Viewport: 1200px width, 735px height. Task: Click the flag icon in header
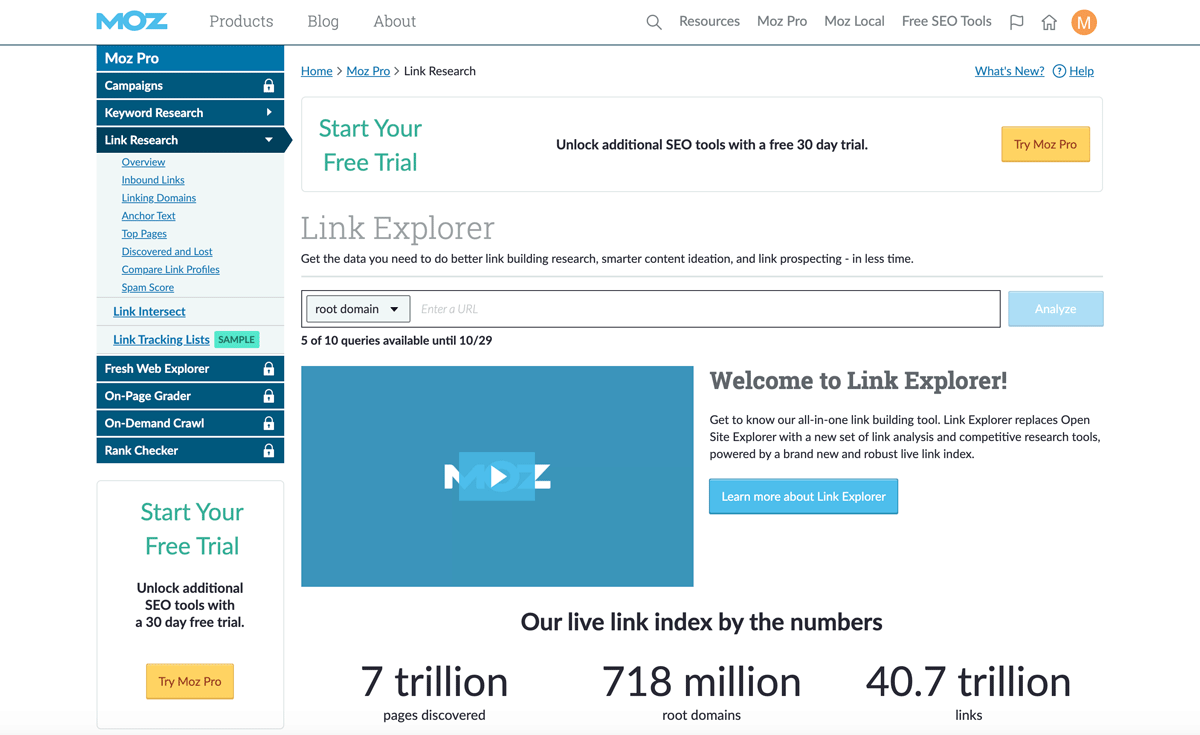click(x=1017, y=22)
